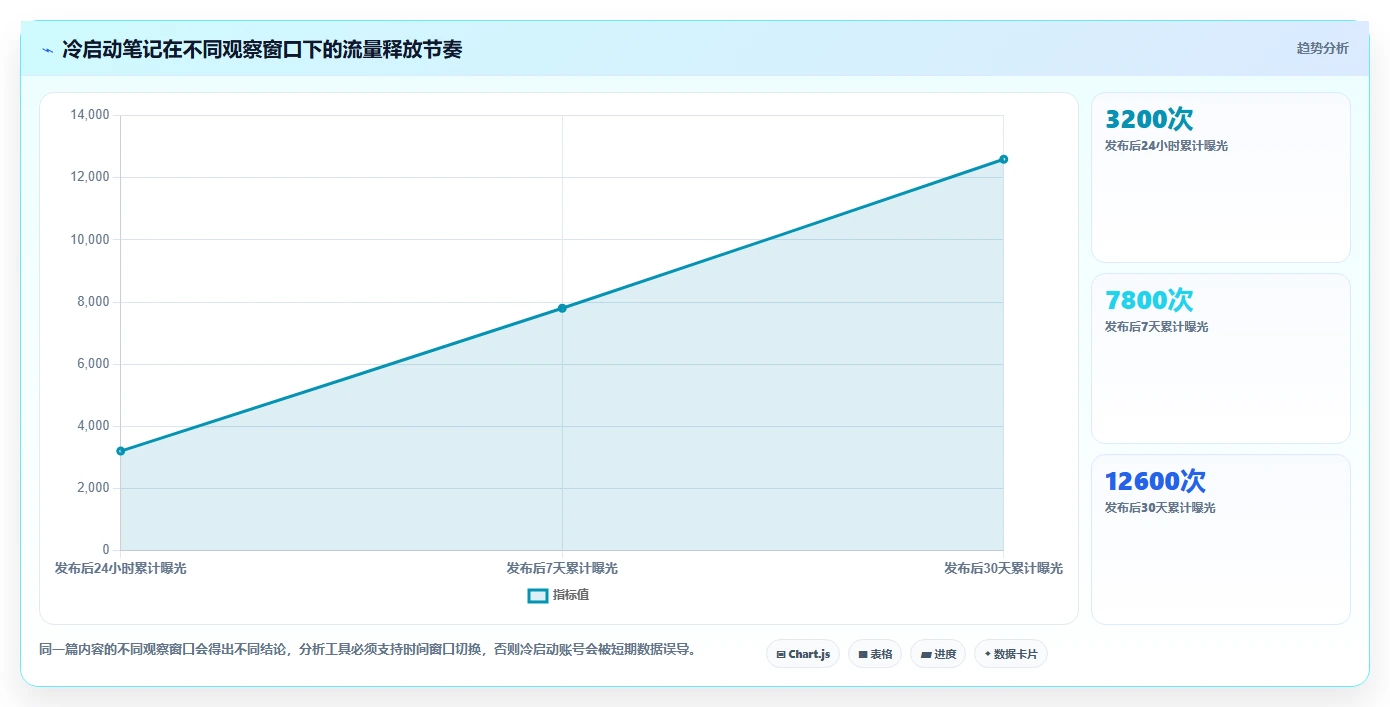Click the card caption 发布后7天累计曝光
Viewport: 1390px width, 707px height.
click(1156, 327)
